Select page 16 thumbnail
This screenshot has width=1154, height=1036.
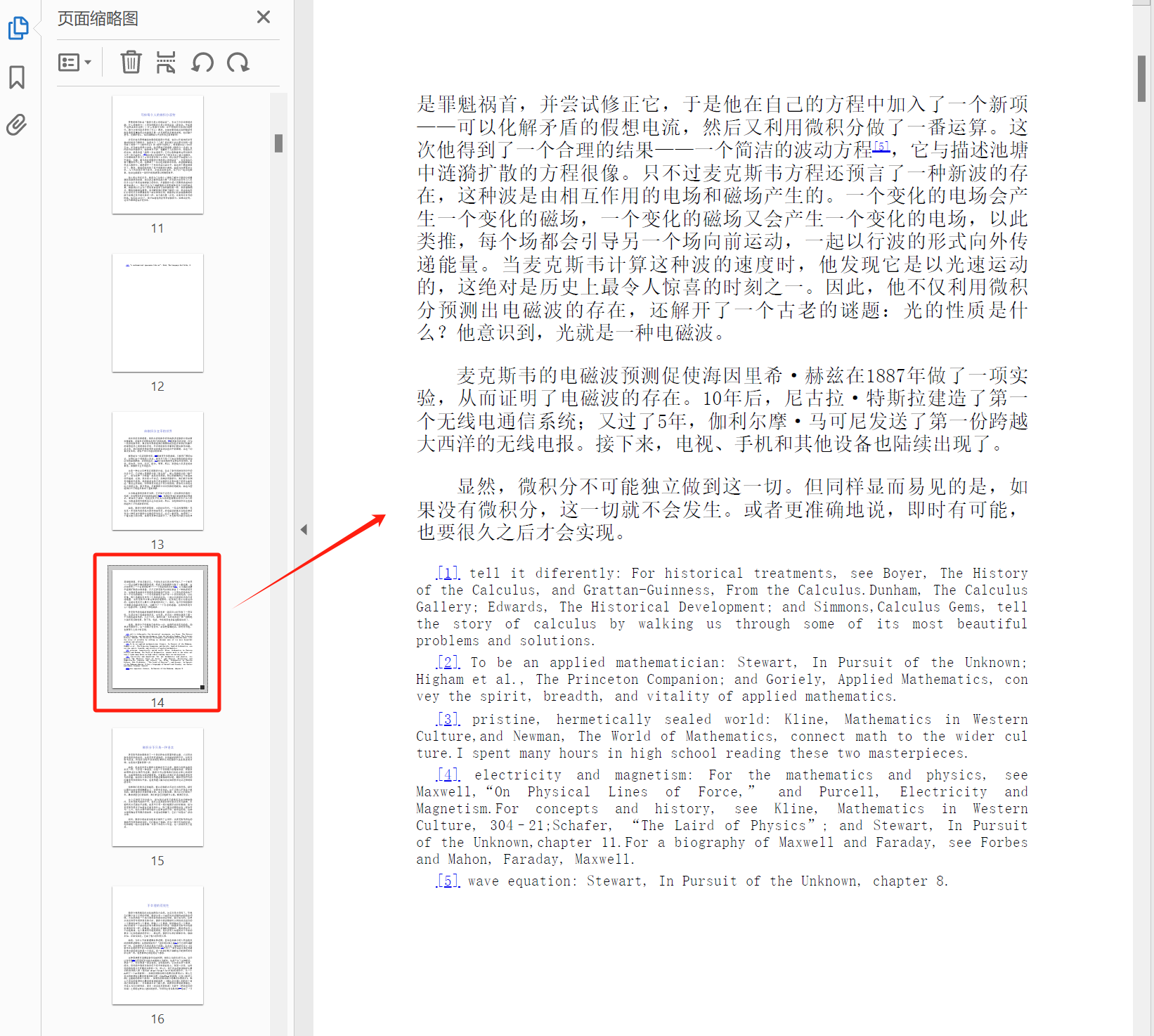157,945
